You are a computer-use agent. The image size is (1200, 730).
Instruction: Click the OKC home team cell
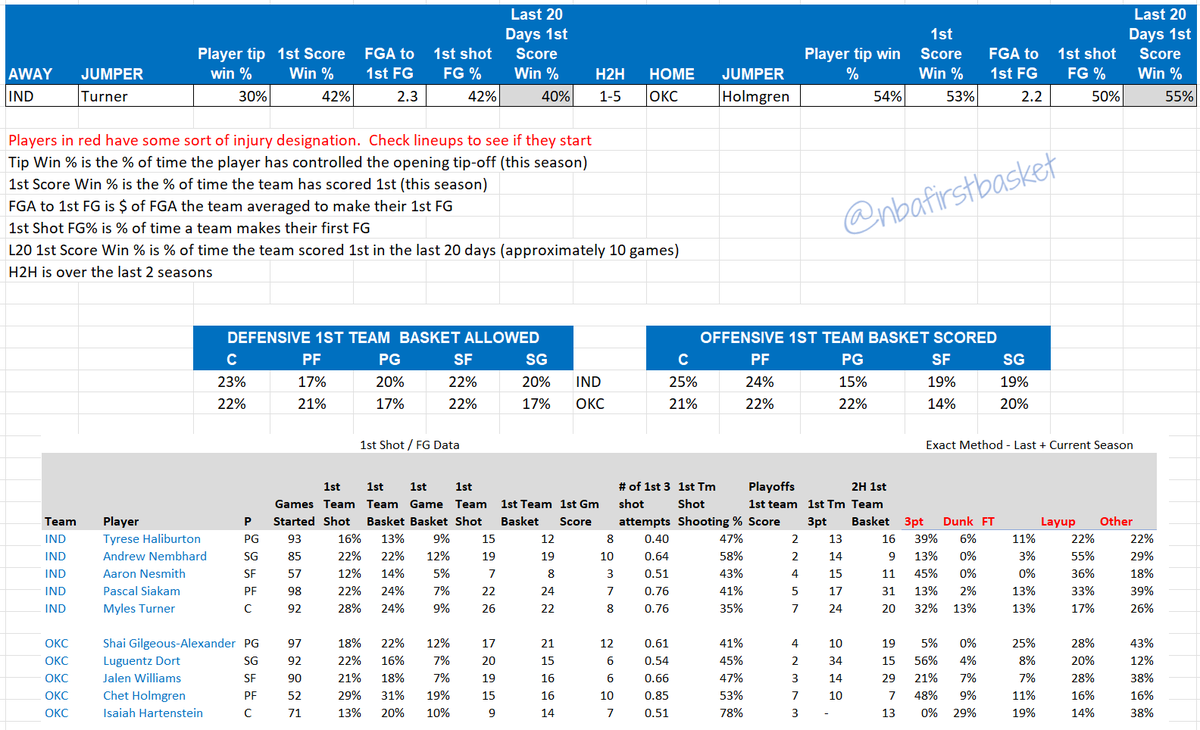coord(682,97)
